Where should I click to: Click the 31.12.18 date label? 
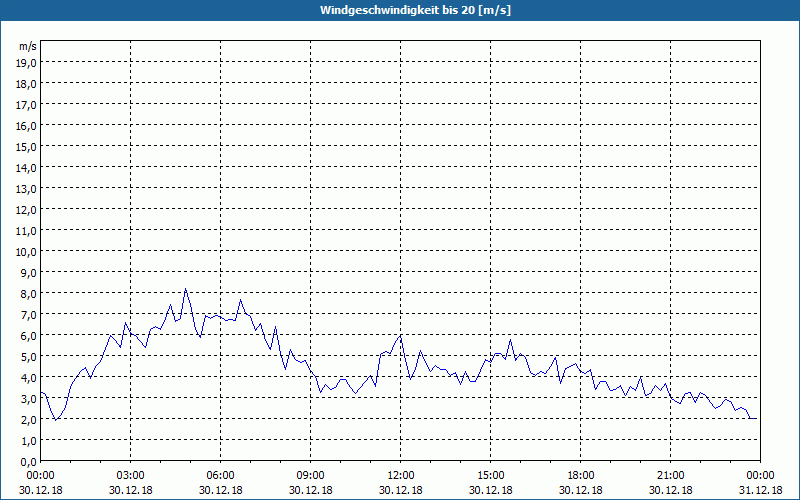pyautogui.click(x=760, y=490)
